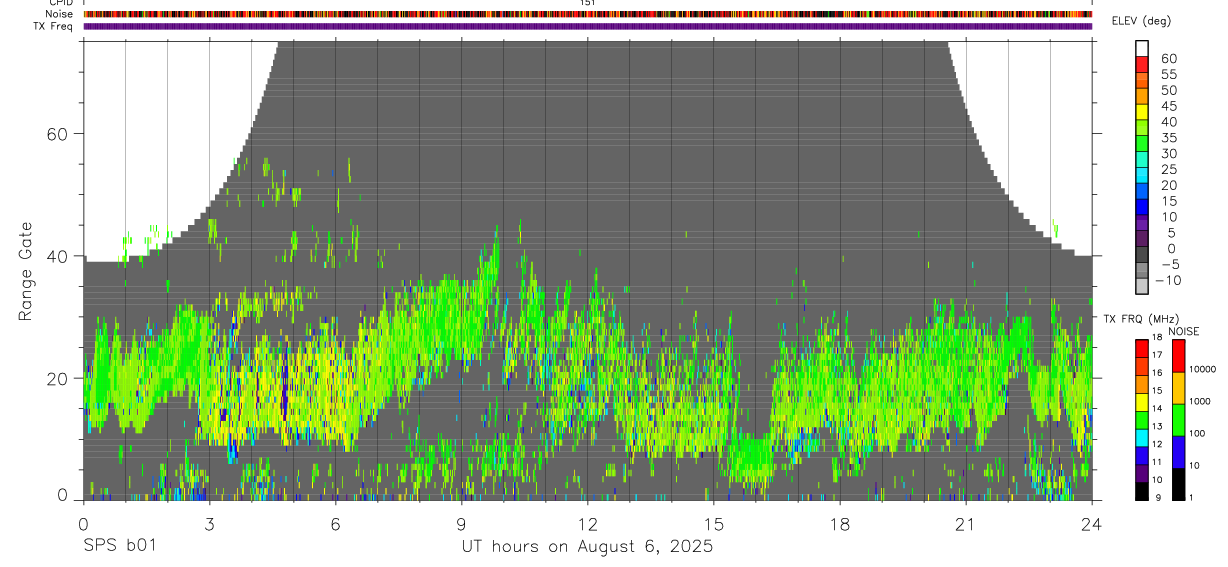Click the "UT hours on August 6, 2025" label

(587, 546)
